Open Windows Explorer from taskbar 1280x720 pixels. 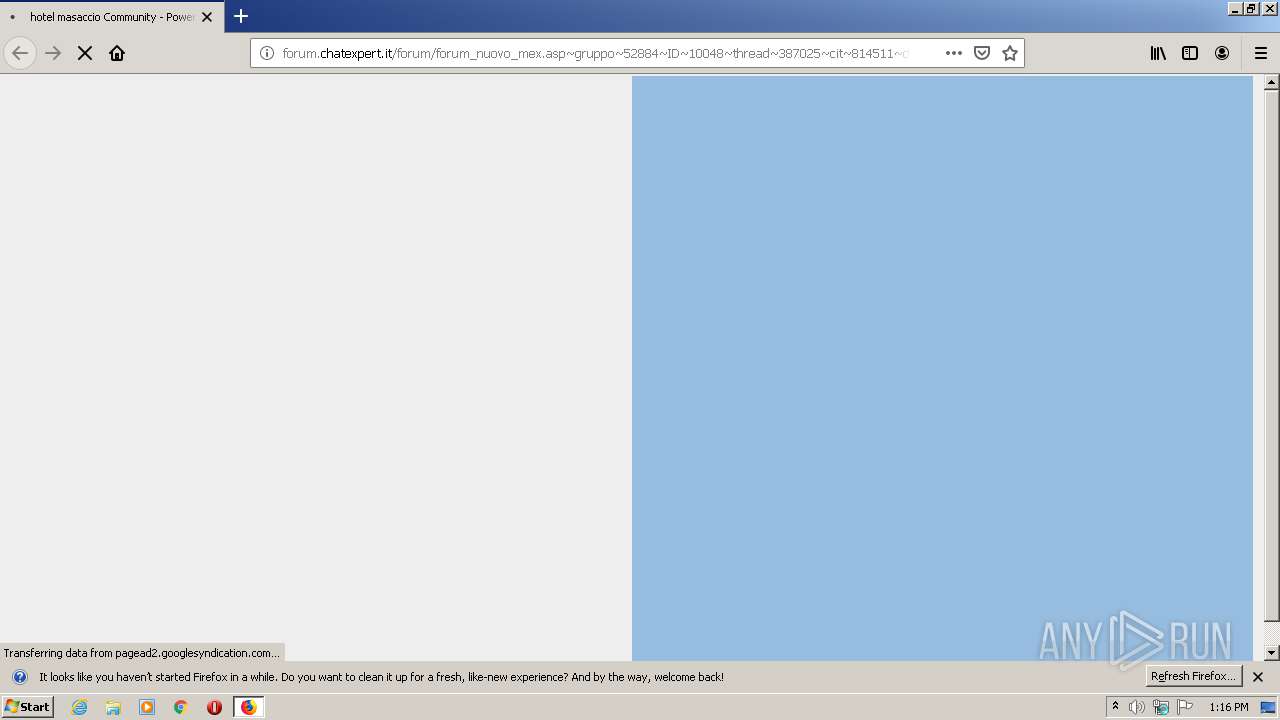(113, 707)
